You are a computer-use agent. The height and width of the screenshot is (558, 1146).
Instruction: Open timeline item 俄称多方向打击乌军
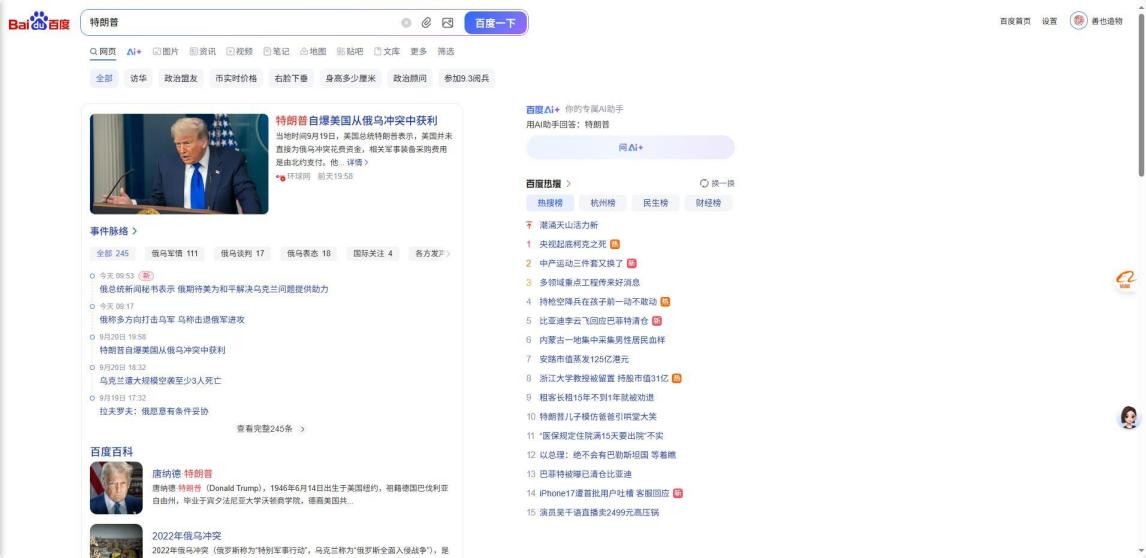pyautogui.click(x=172, y=320)
